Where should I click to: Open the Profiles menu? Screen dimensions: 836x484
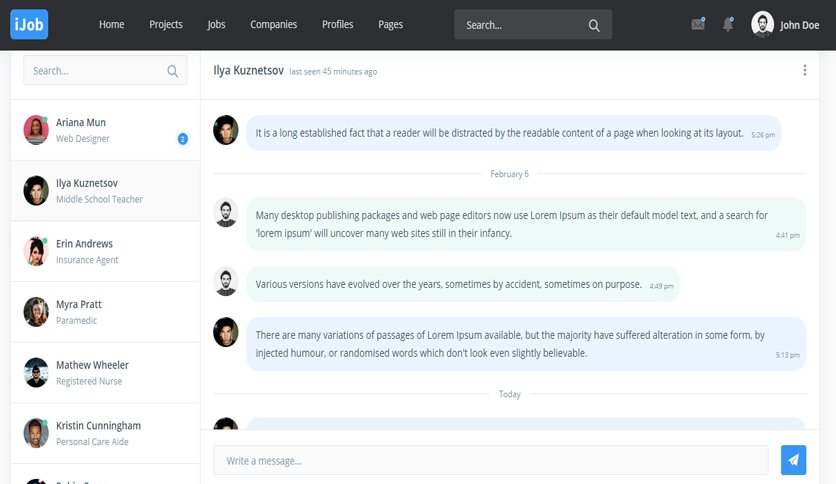coord(337,25)
